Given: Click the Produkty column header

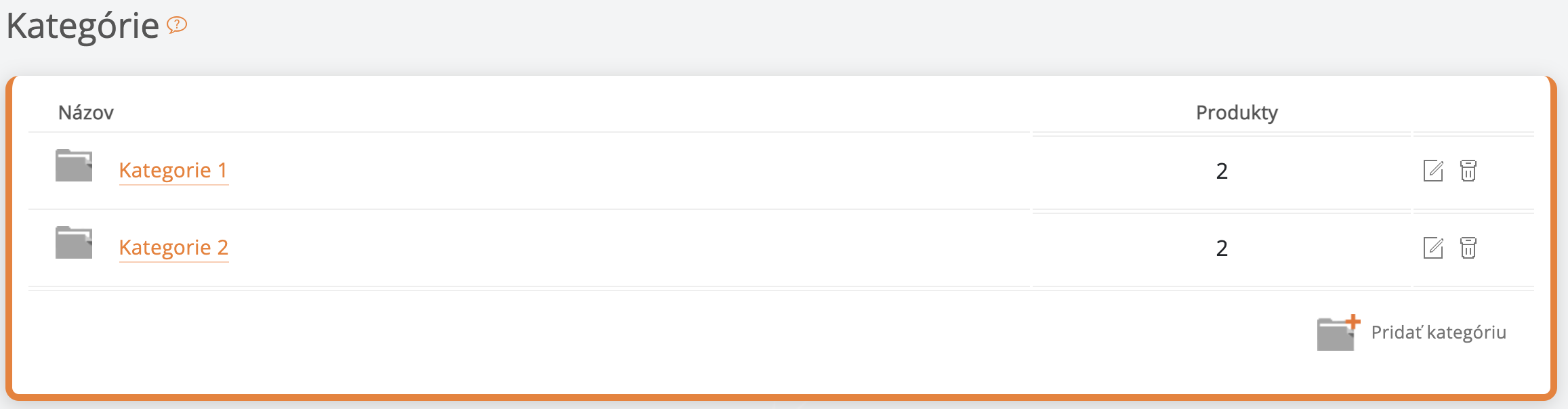Looking at the screenshot, I should (x=1236, y=112).
